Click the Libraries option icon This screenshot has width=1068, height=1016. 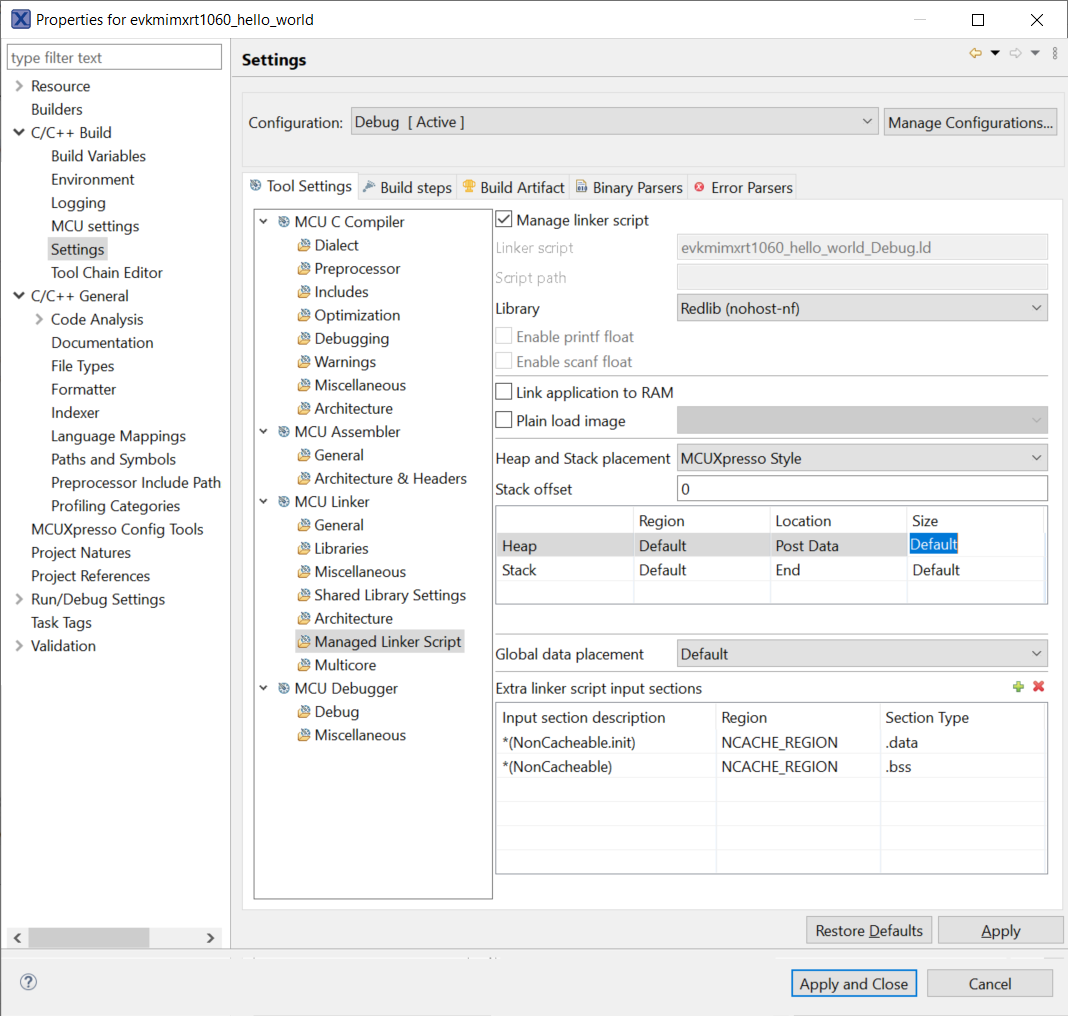304,548
